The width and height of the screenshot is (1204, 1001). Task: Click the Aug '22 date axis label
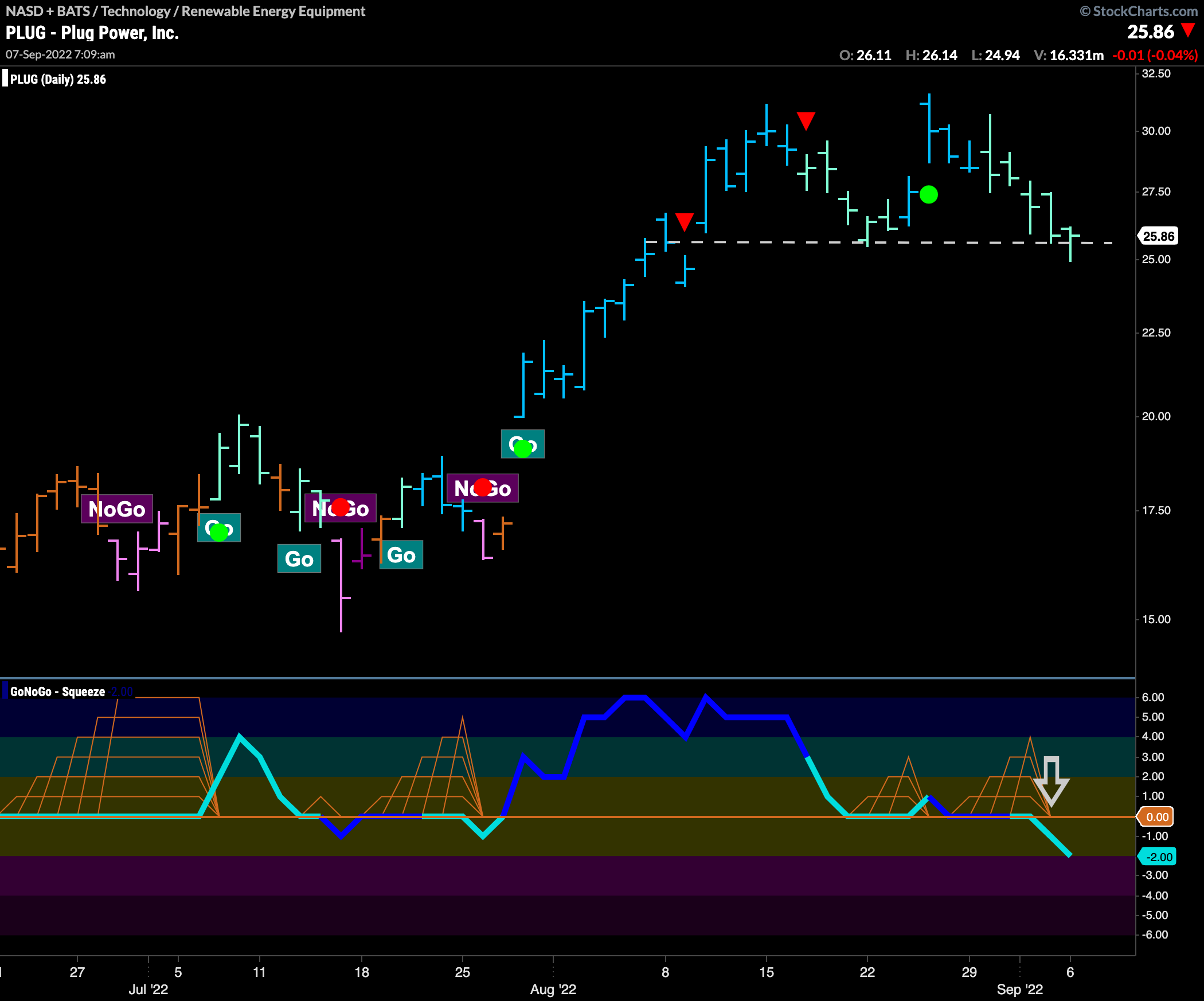[553, 990]
